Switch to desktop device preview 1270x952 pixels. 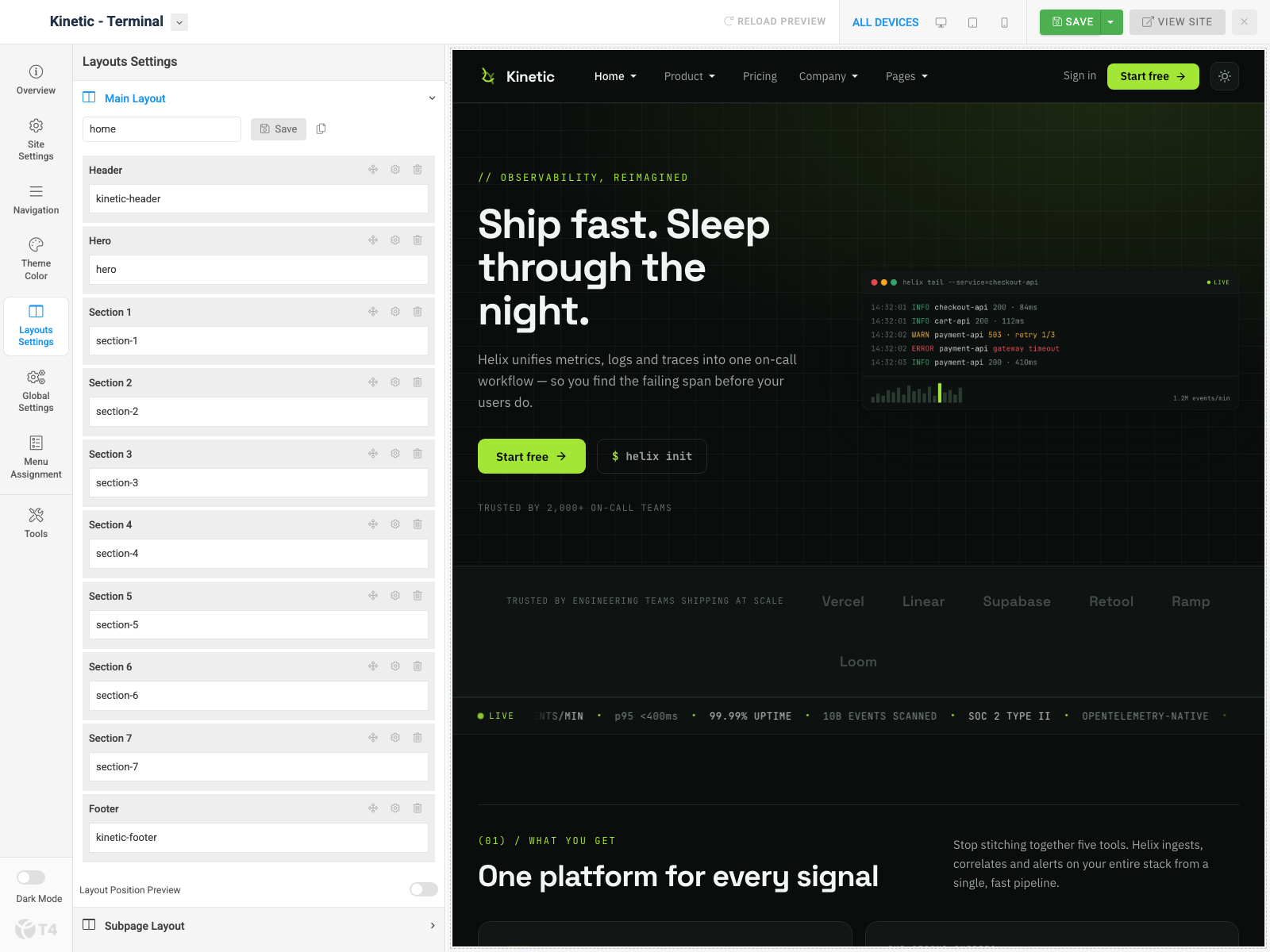coord(941,22)
